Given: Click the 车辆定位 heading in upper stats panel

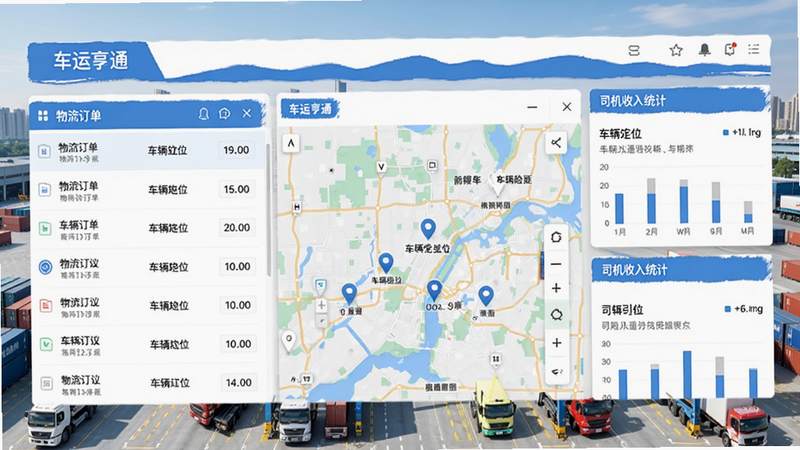Looking at the screenshot, I should tap(620, 134).
